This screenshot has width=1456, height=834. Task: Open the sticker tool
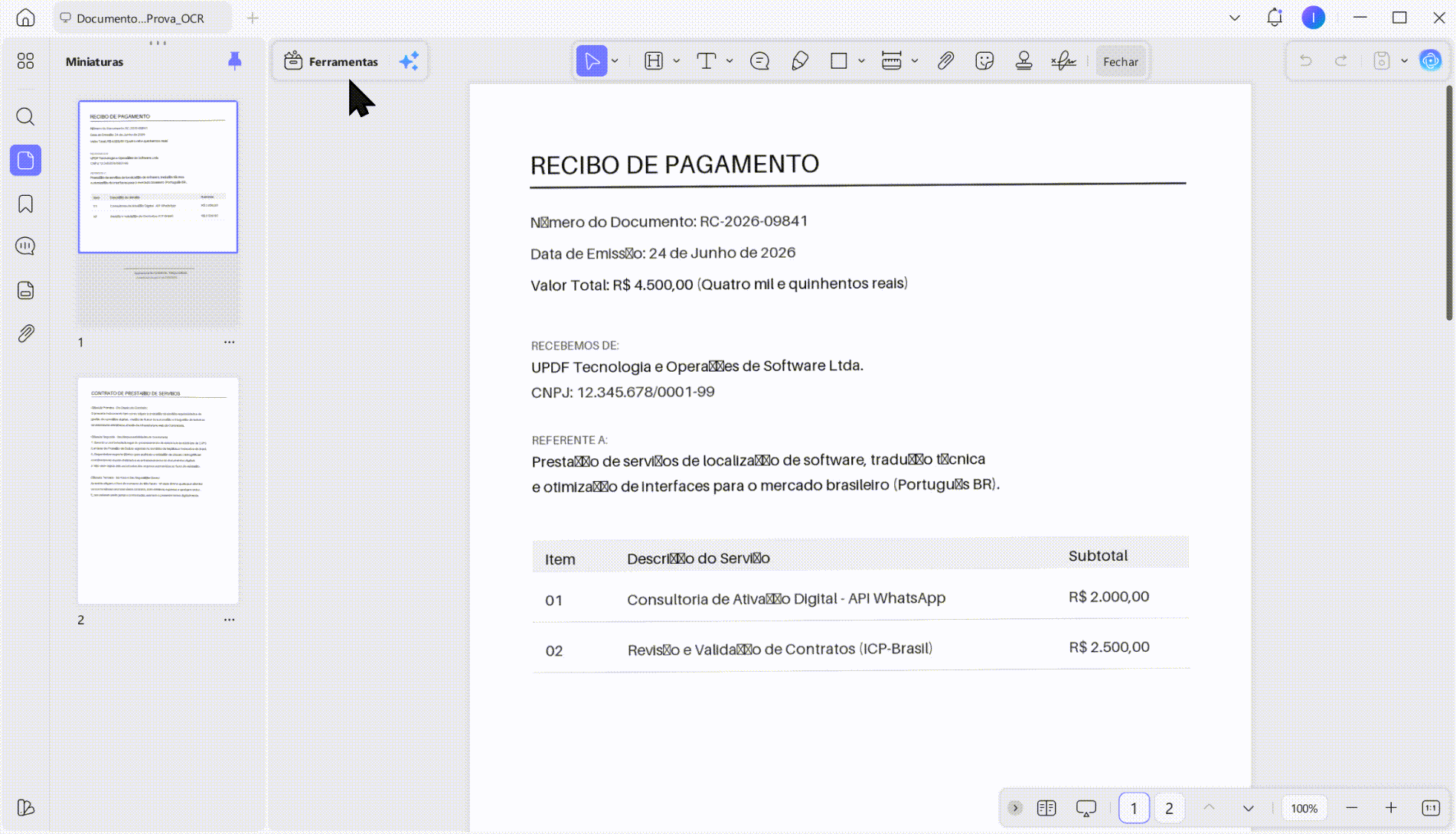pyautogui.click(x=984, y=61)
